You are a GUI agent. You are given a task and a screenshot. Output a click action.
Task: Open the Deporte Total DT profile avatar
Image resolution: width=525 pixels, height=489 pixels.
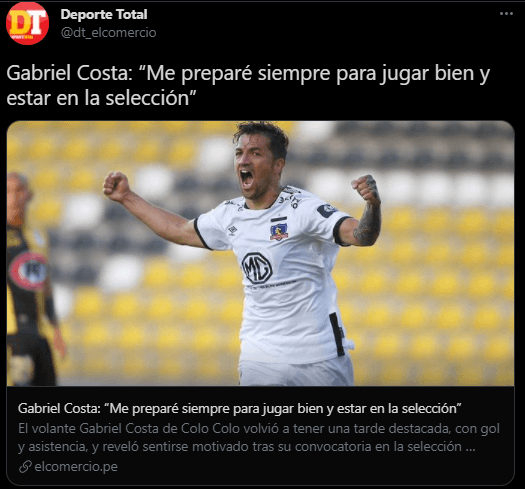coord(27,23)
